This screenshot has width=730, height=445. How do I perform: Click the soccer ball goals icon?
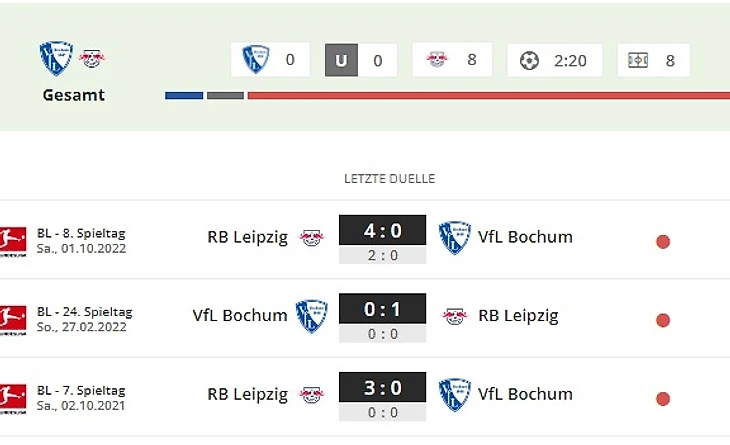(x=529, y=60)
